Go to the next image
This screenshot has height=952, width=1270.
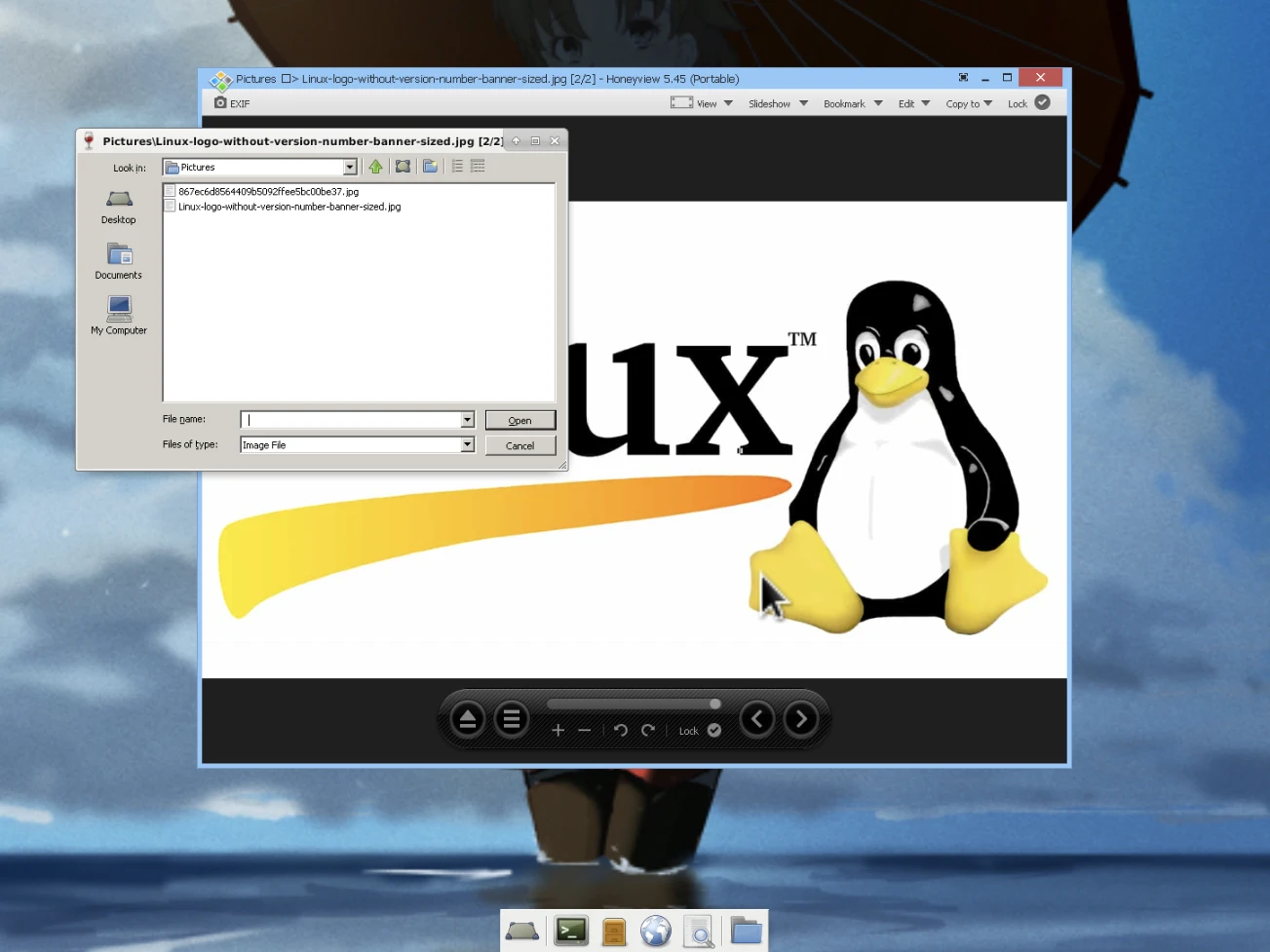[801, 720]
